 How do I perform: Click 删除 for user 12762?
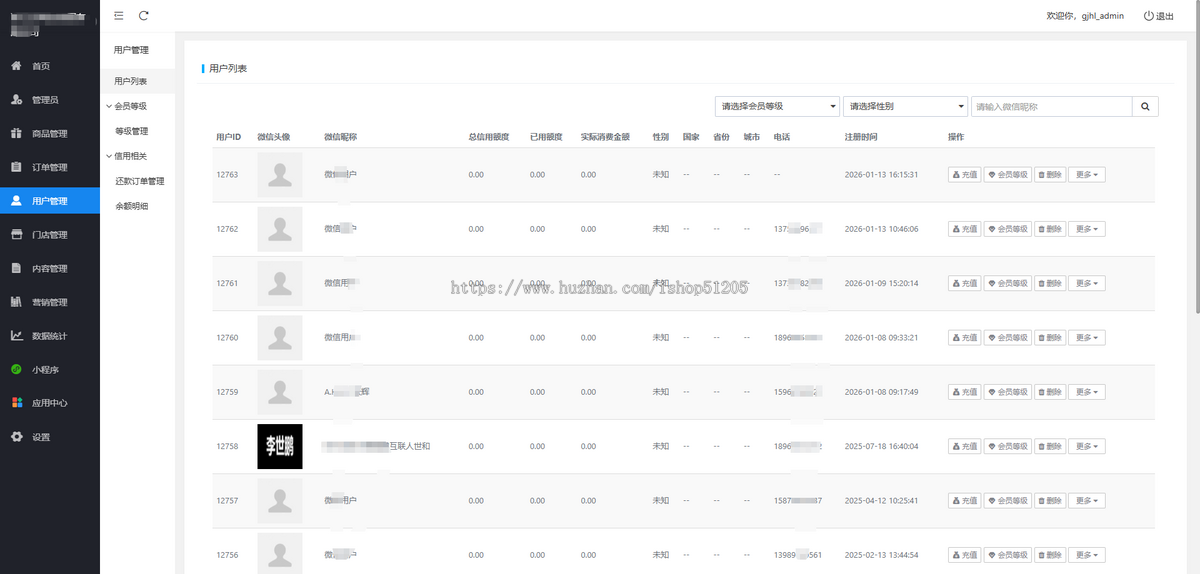1050,229
